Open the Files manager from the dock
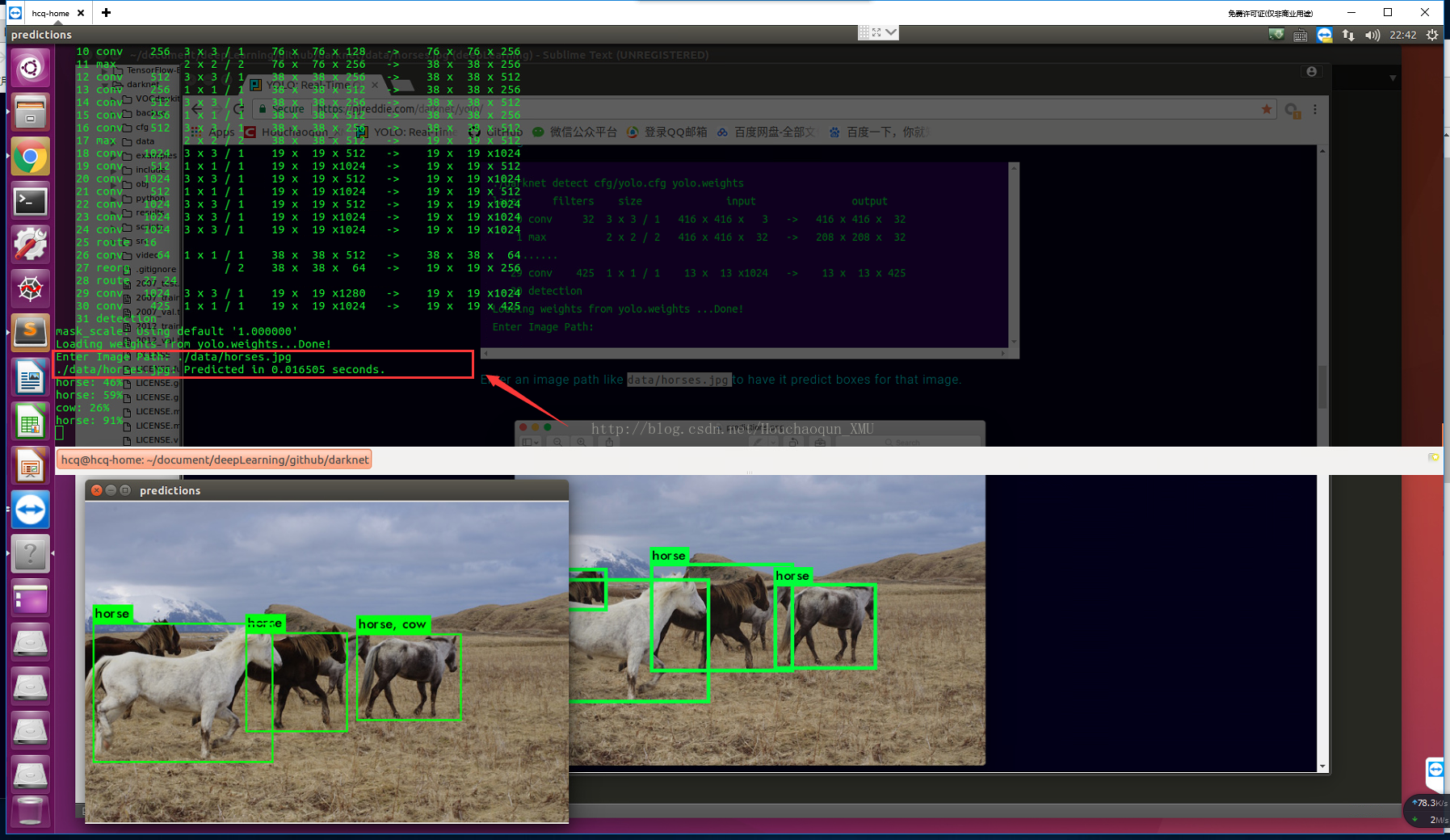 tap(30, 112)
